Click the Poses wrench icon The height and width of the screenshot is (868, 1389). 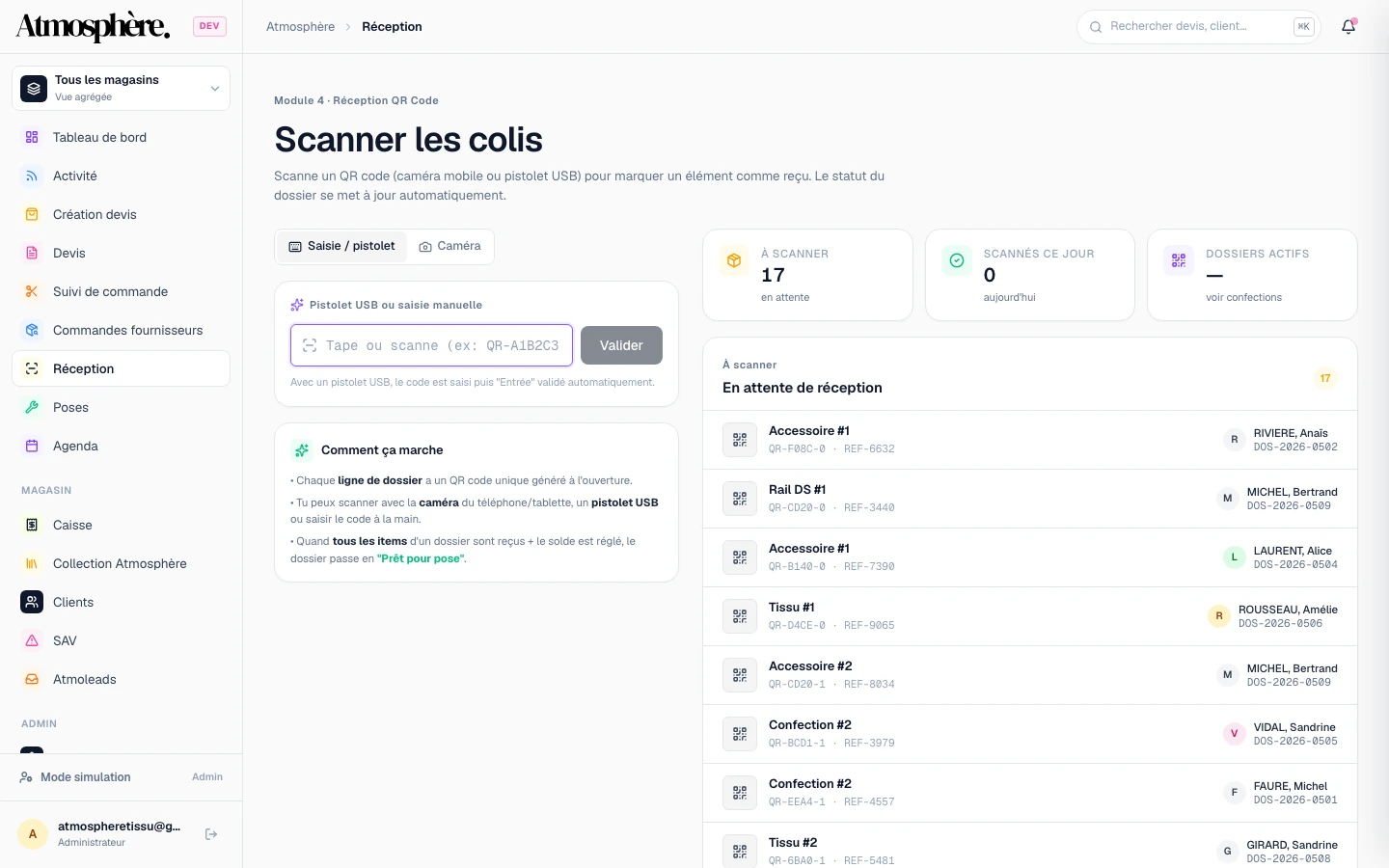pyautogui.click(x=32, y=407)
